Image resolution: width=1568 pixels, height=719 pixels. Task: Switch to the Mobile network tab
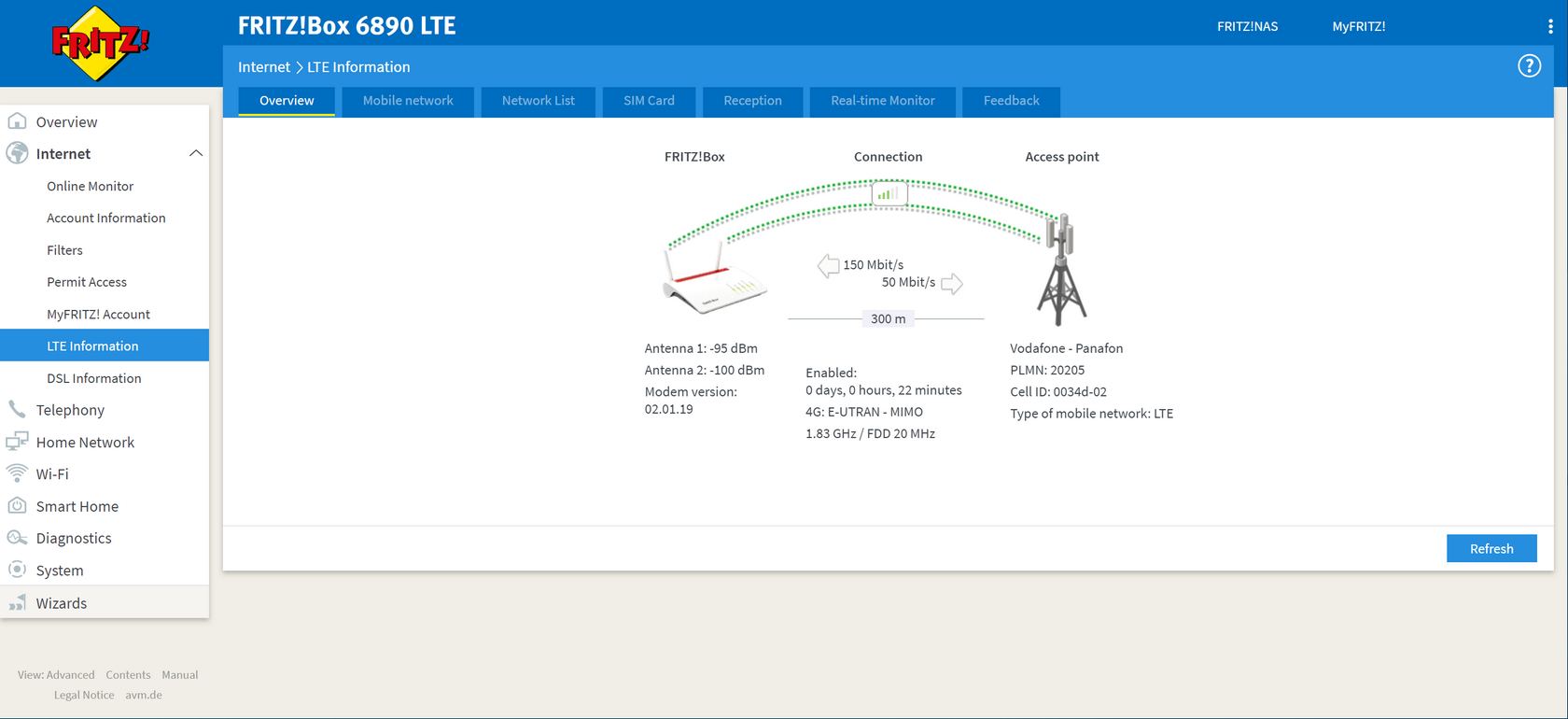pos(408,101)
